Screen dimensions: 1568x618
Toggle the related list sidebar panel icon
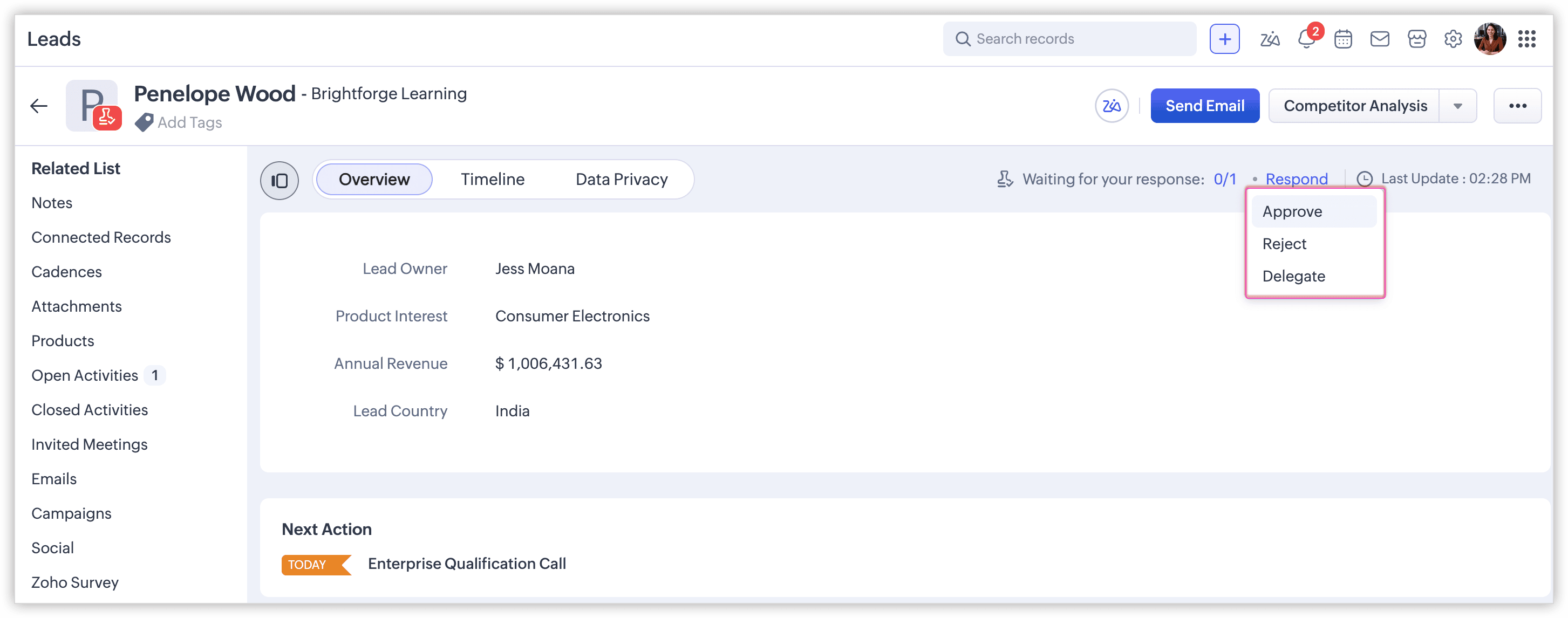point(279,180)
